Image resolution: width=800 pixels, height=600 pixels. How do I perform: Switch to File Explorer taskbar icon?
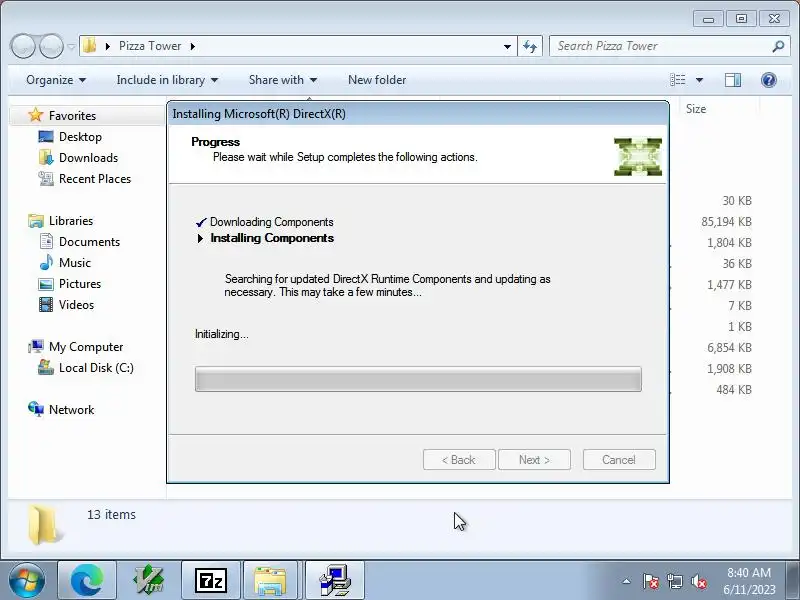click(271, 581)
